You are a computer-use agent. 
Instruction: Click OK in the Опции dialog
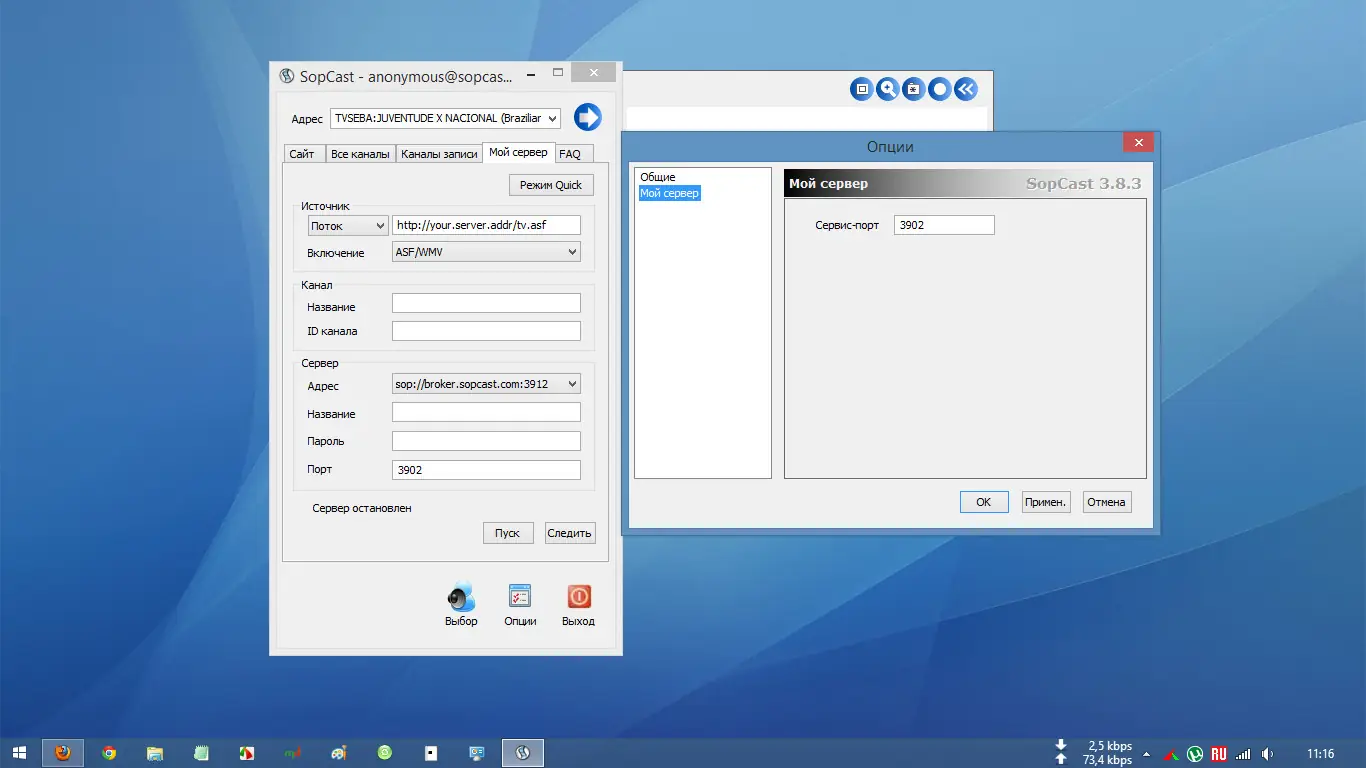point(983,502)
